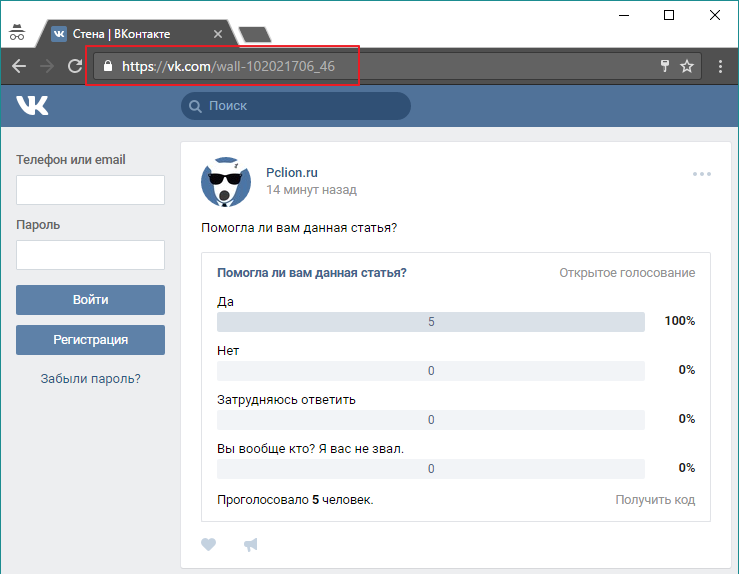Reload the page with refresh icon
739x574 pixels.
(x=74, y=66)
